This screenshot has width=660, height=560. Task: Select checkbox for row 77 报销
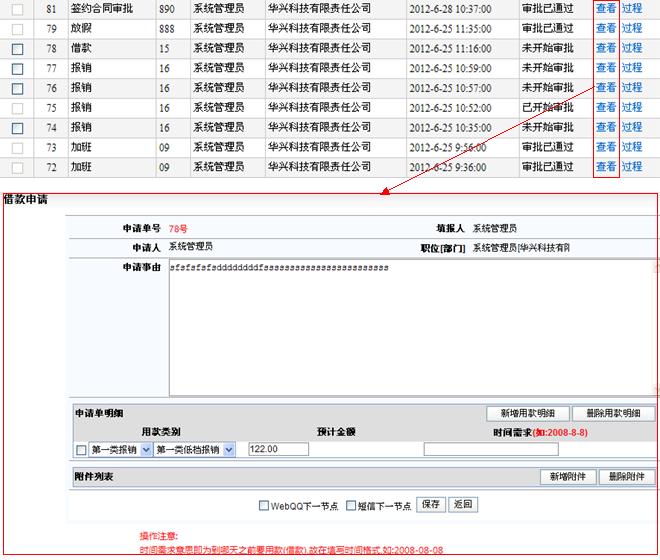tap(17, 69)
